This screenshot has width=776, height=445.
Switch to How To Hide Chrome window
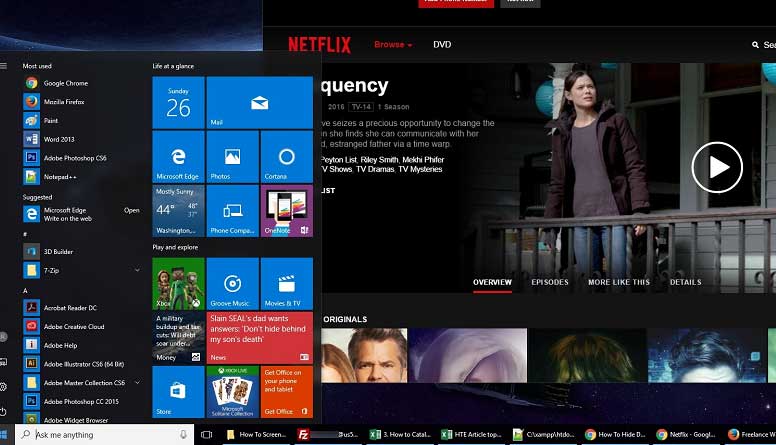(615, 435)
